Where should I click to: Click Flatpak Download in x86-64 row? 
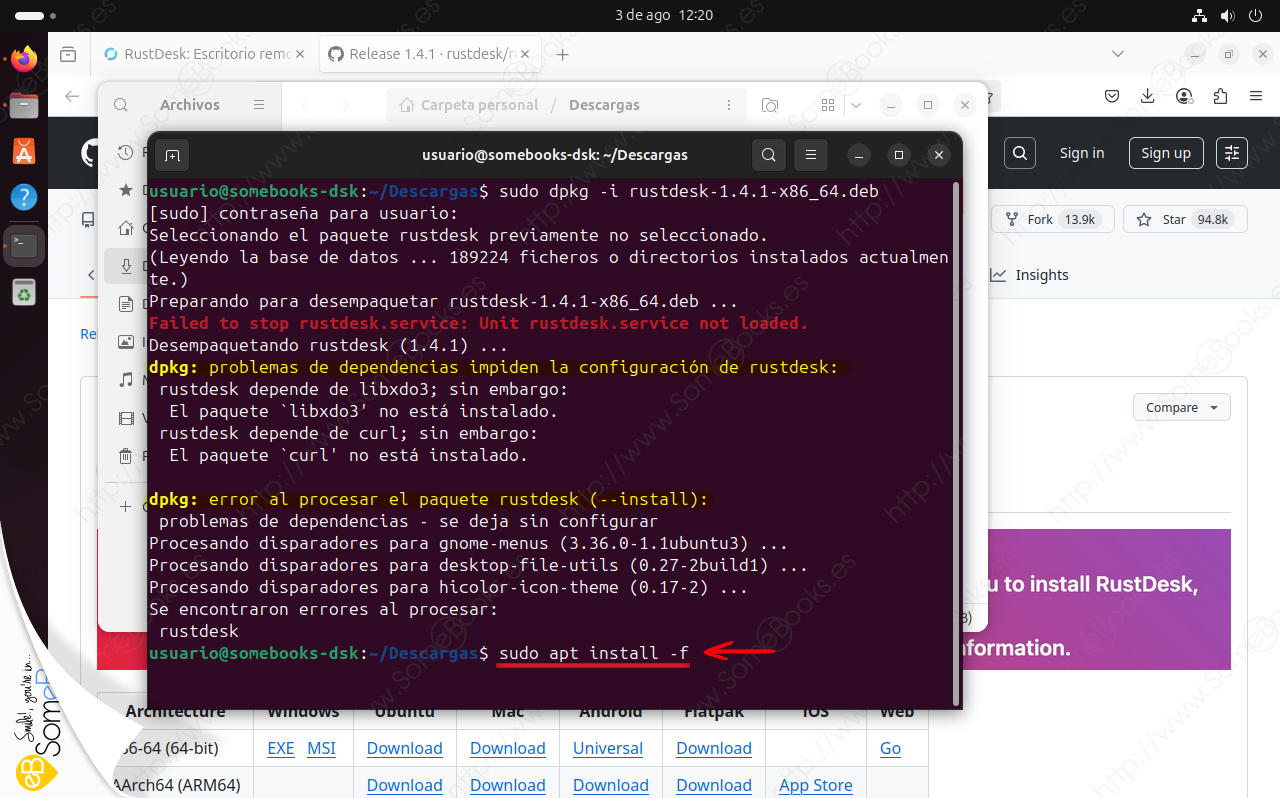tap(714, 748)
